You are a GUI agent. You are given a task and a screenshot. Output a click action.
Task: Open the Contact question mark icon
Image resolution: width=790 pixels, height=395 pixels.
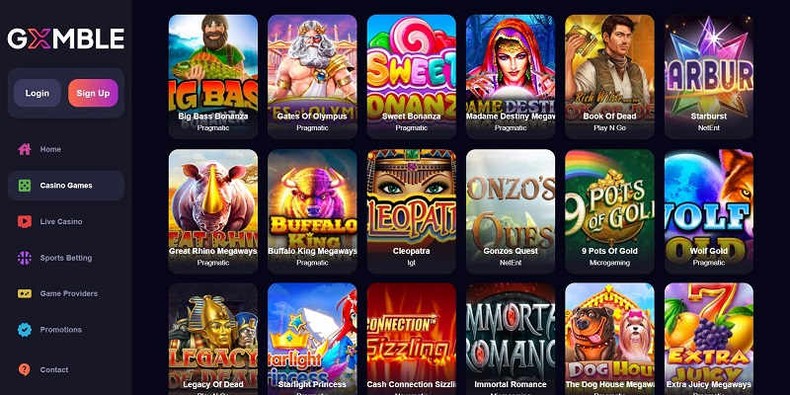[24, 370]
